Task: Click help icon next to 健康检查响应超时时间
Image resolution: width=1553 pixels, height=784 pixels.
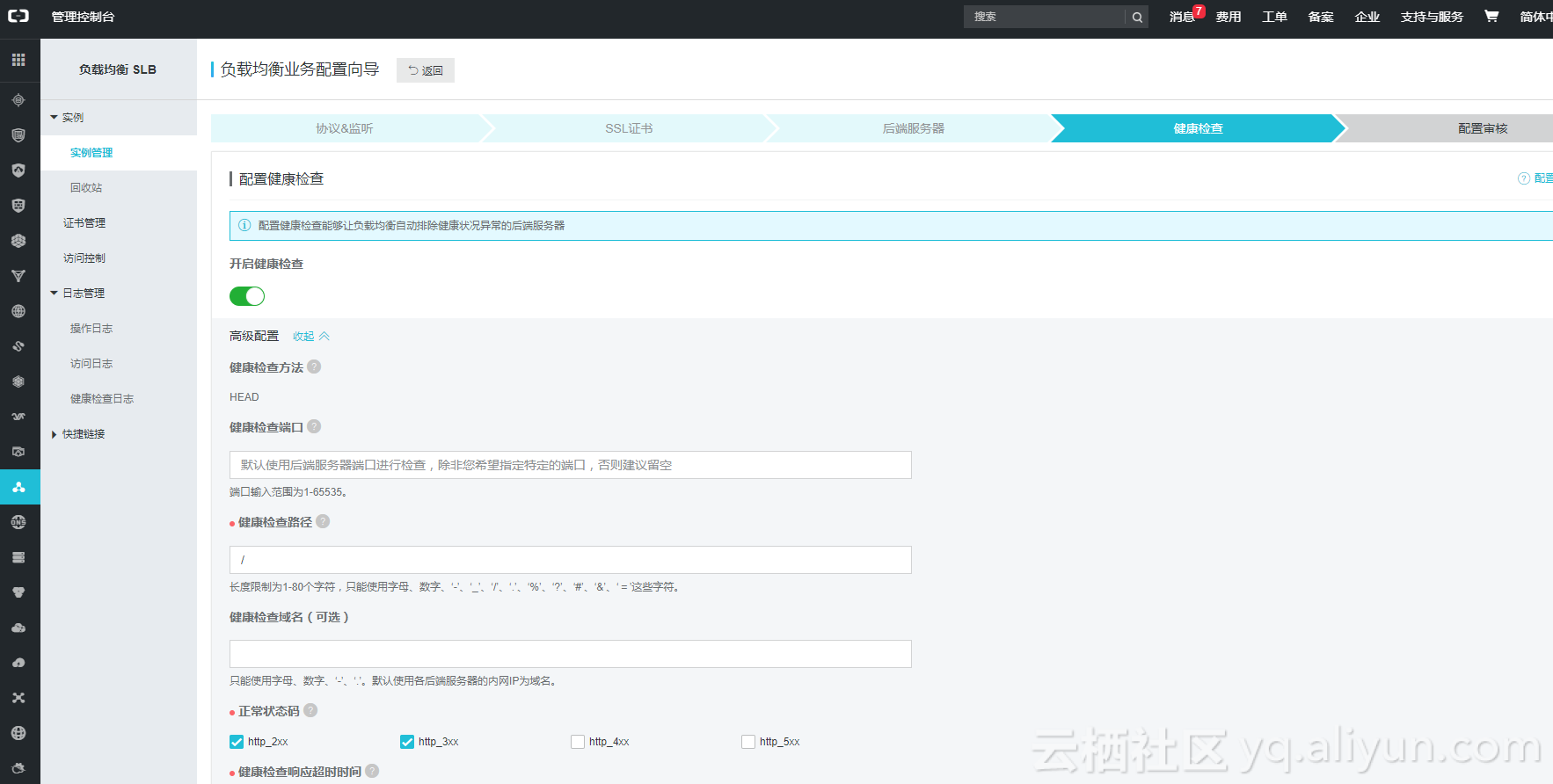Action: click(x=372, y=771)
